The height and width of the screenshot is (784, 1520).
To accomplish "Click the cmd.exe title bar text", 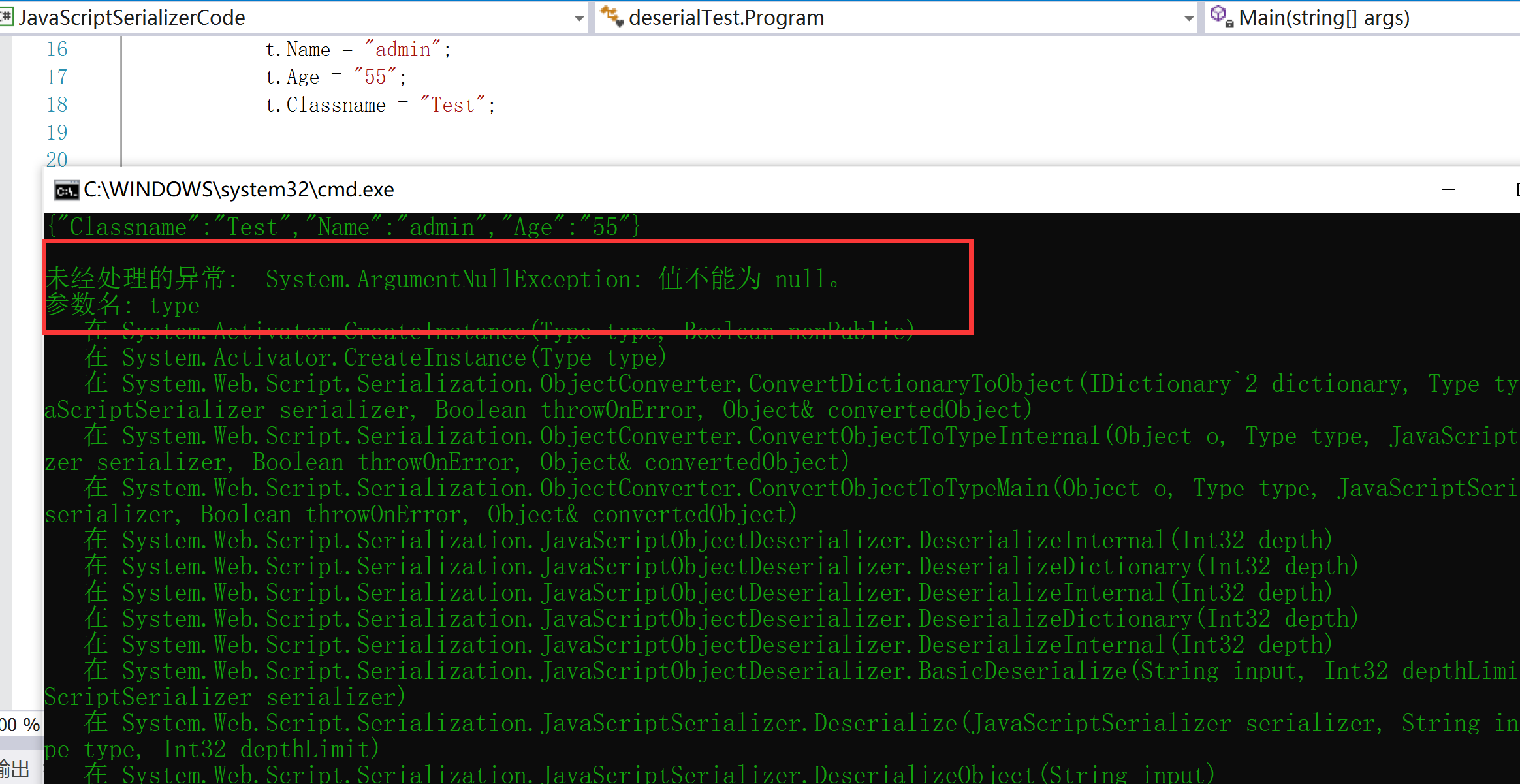I will 239,189.
